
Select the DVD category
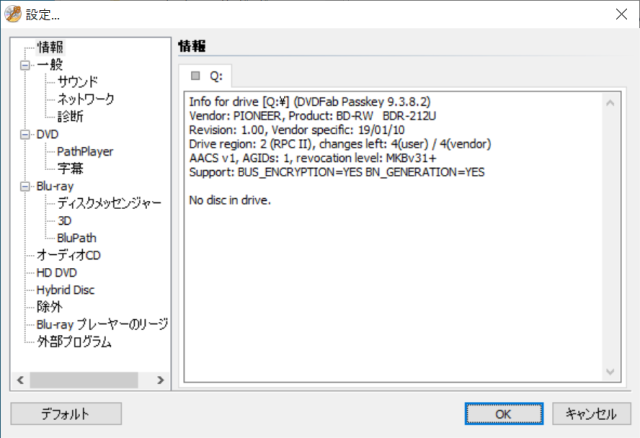(47, 134)
